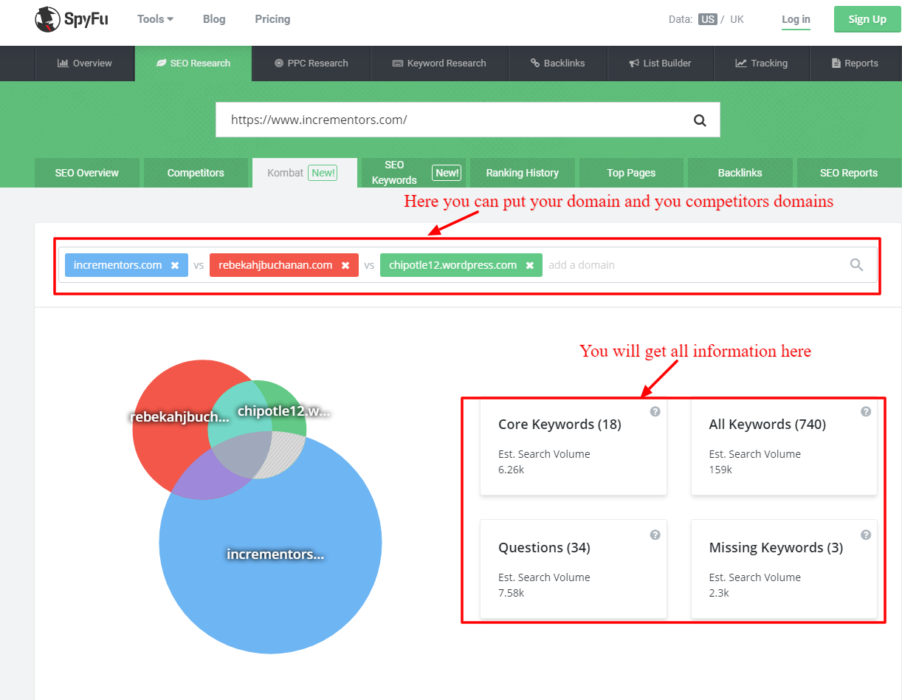Open the PPC Research tab

tap(311, 63)
